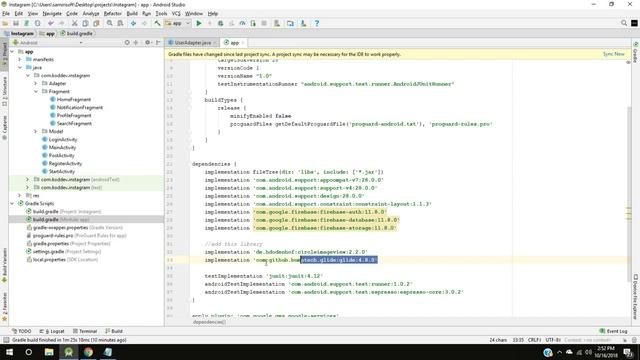Open the app run configuration dropdown
The image size is (640, 360).
click(178, 23)
